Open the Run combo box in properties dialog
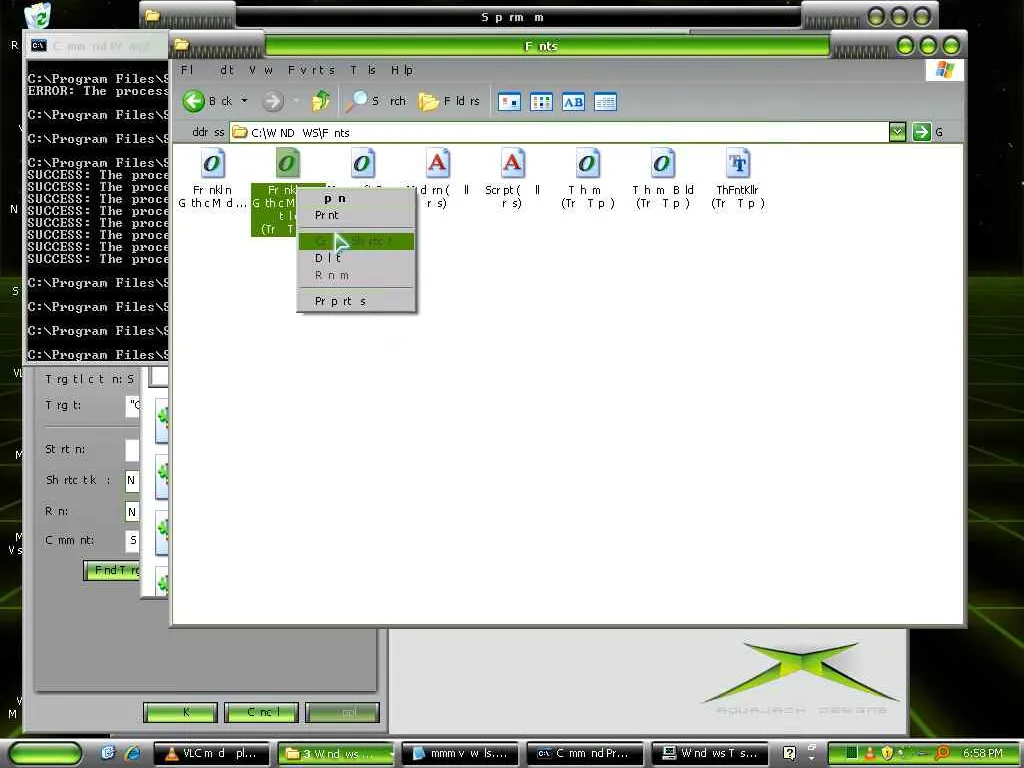Viewport: 1024px width, 768px height. coord(133,511)
